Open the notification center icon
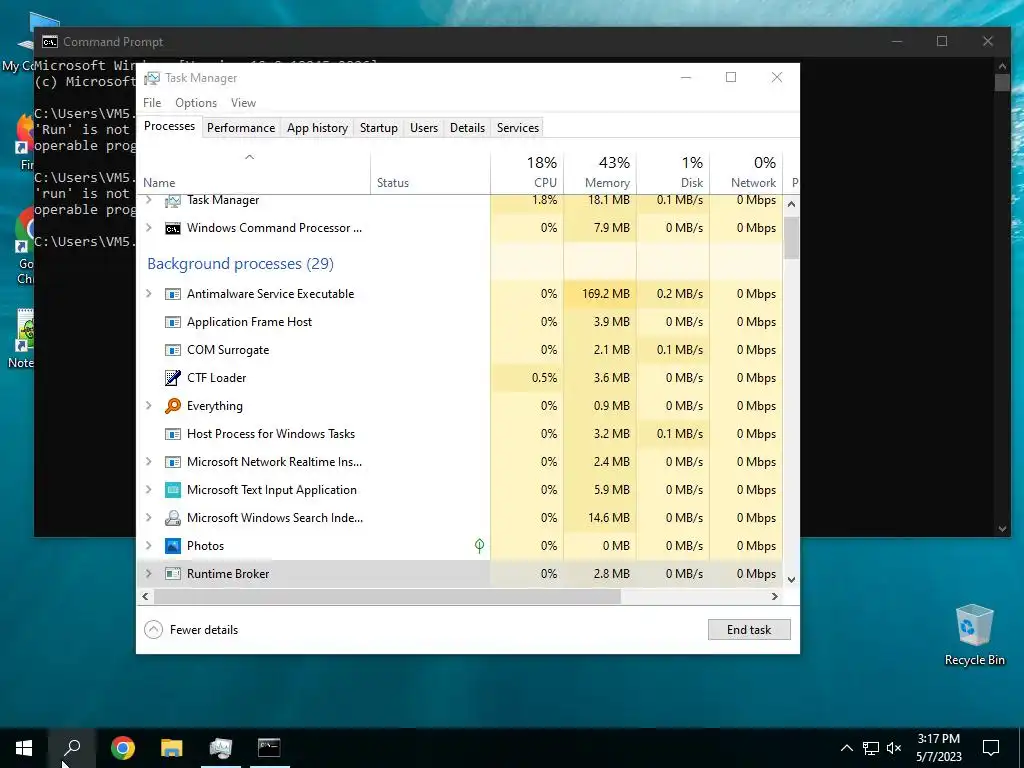The image size is (1024, 768). 991,748
